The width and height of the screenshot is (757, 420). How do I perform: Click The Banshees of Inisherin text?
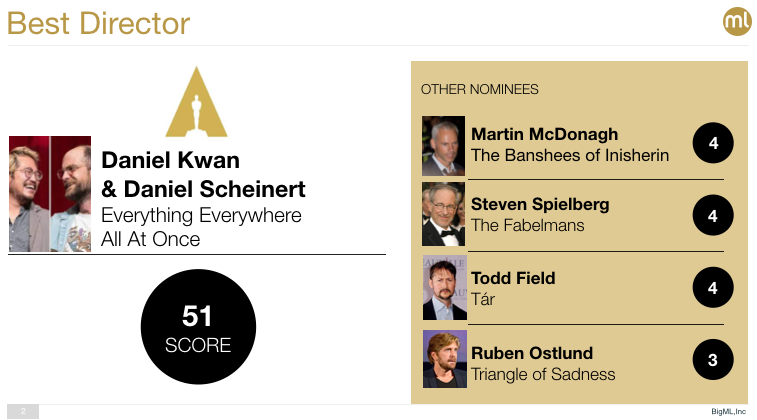coord(570,156)
